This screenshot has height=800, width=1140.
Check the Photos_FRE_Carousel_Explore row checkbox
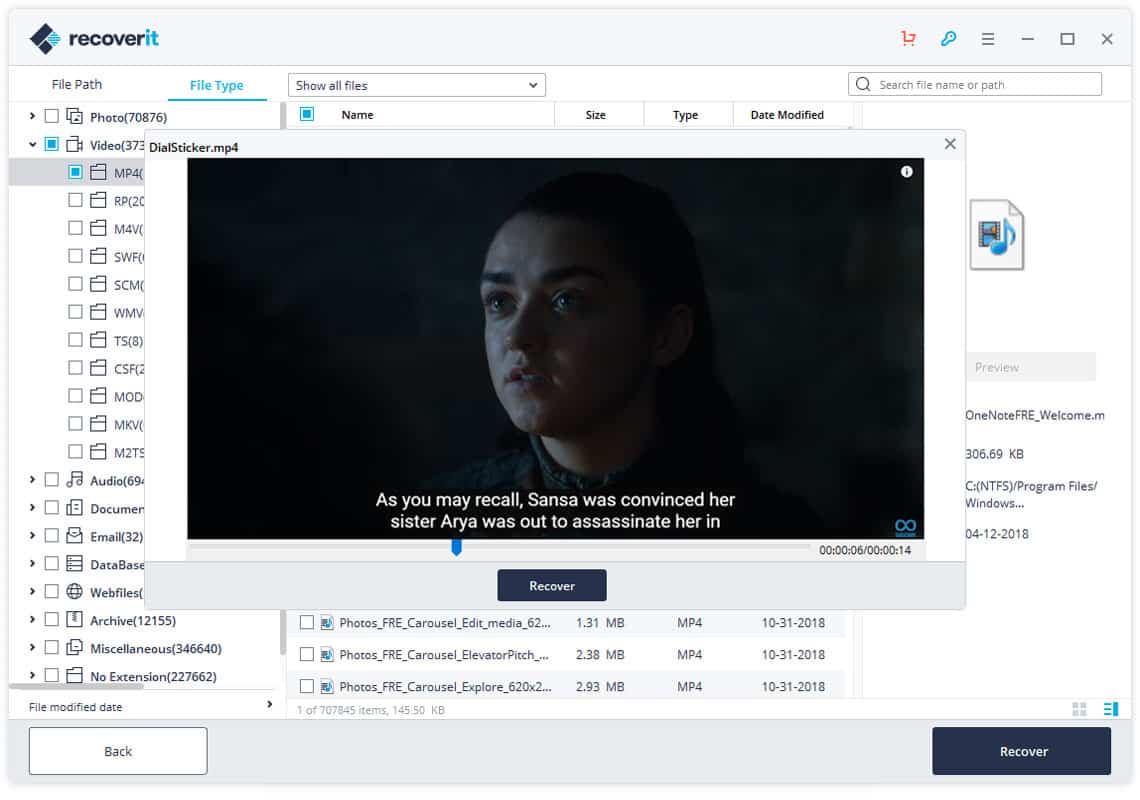pyautogui.click(x=307, y=687)
